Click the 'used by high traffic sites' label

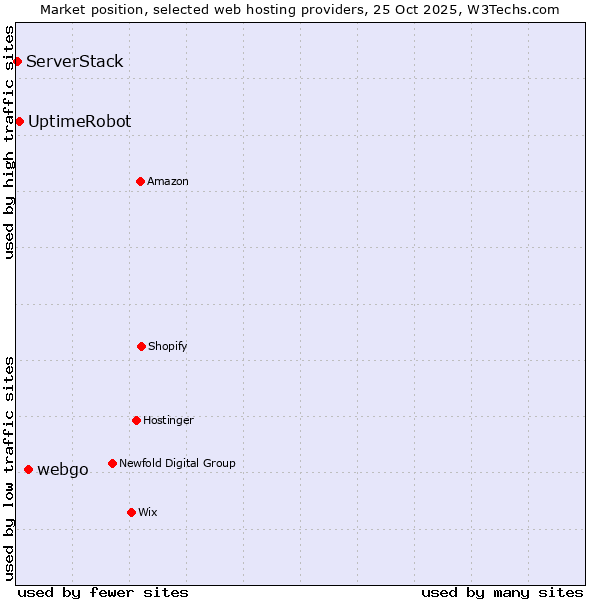pos(9,142)
